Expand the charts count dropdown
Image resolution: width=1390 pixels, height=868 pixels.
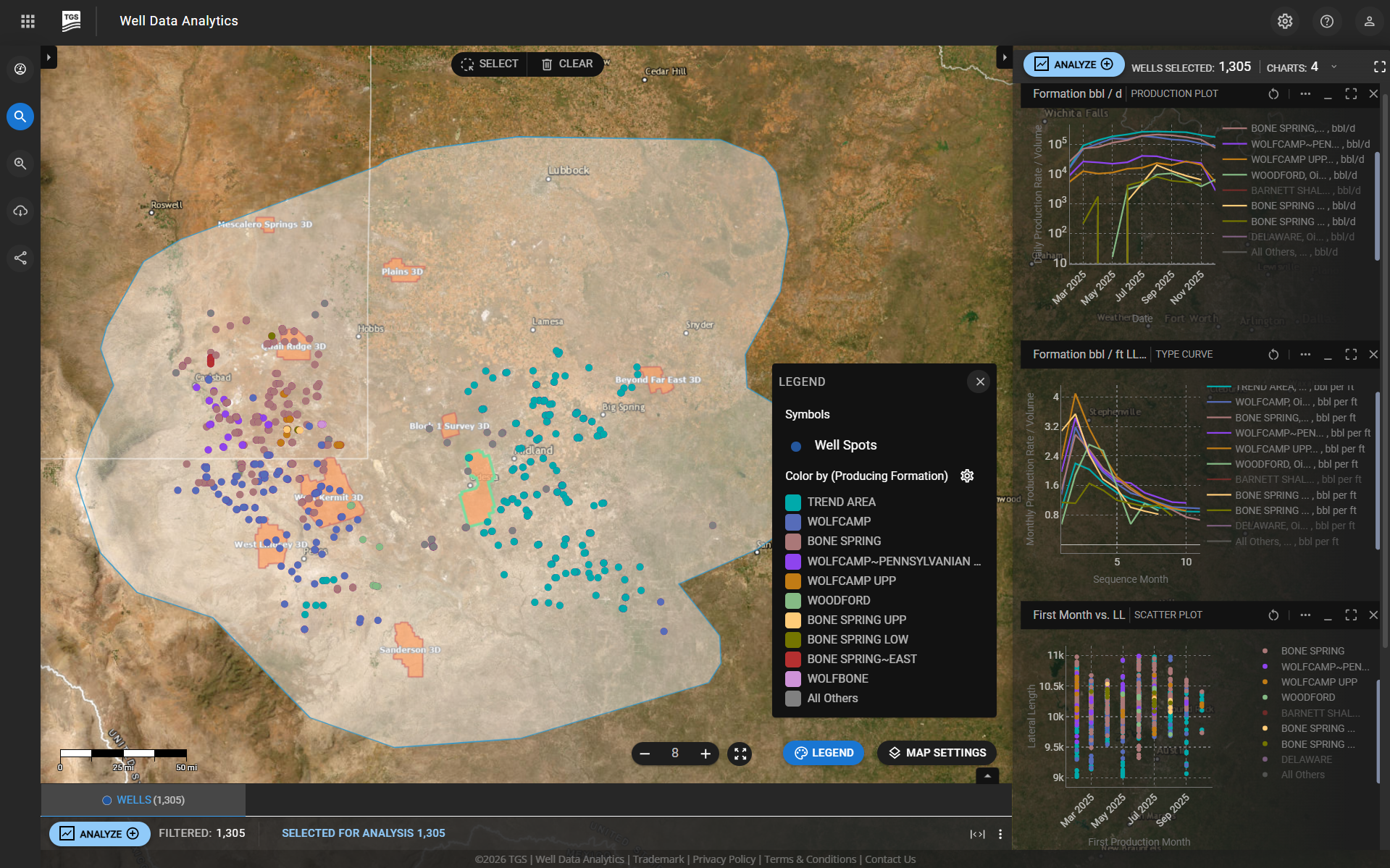pos(1334,67)
